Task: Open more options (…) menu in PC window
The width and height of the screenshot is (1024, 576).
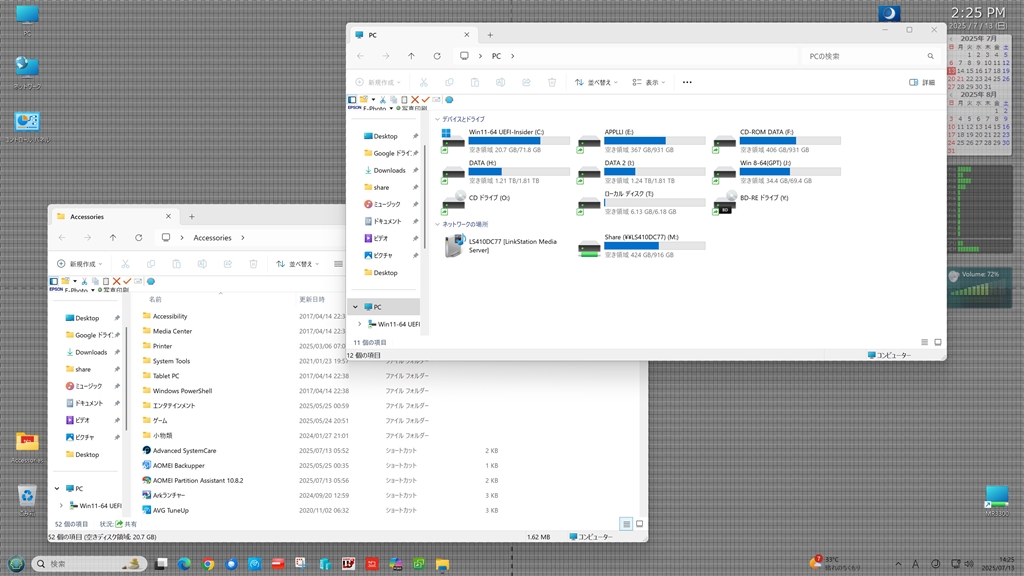Action: (x=687, y=82)
